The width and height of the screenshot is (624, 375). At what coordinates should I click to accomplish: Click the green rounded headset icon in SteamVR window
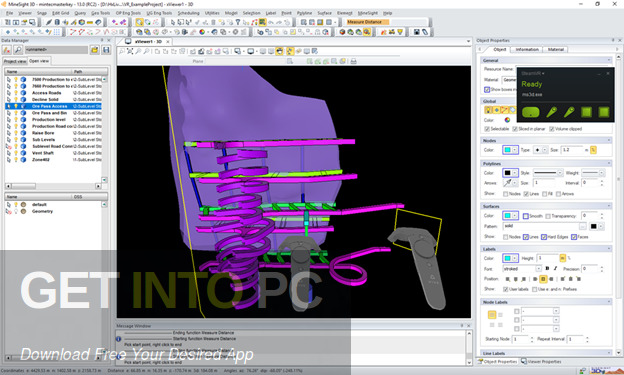click(530, 112)
